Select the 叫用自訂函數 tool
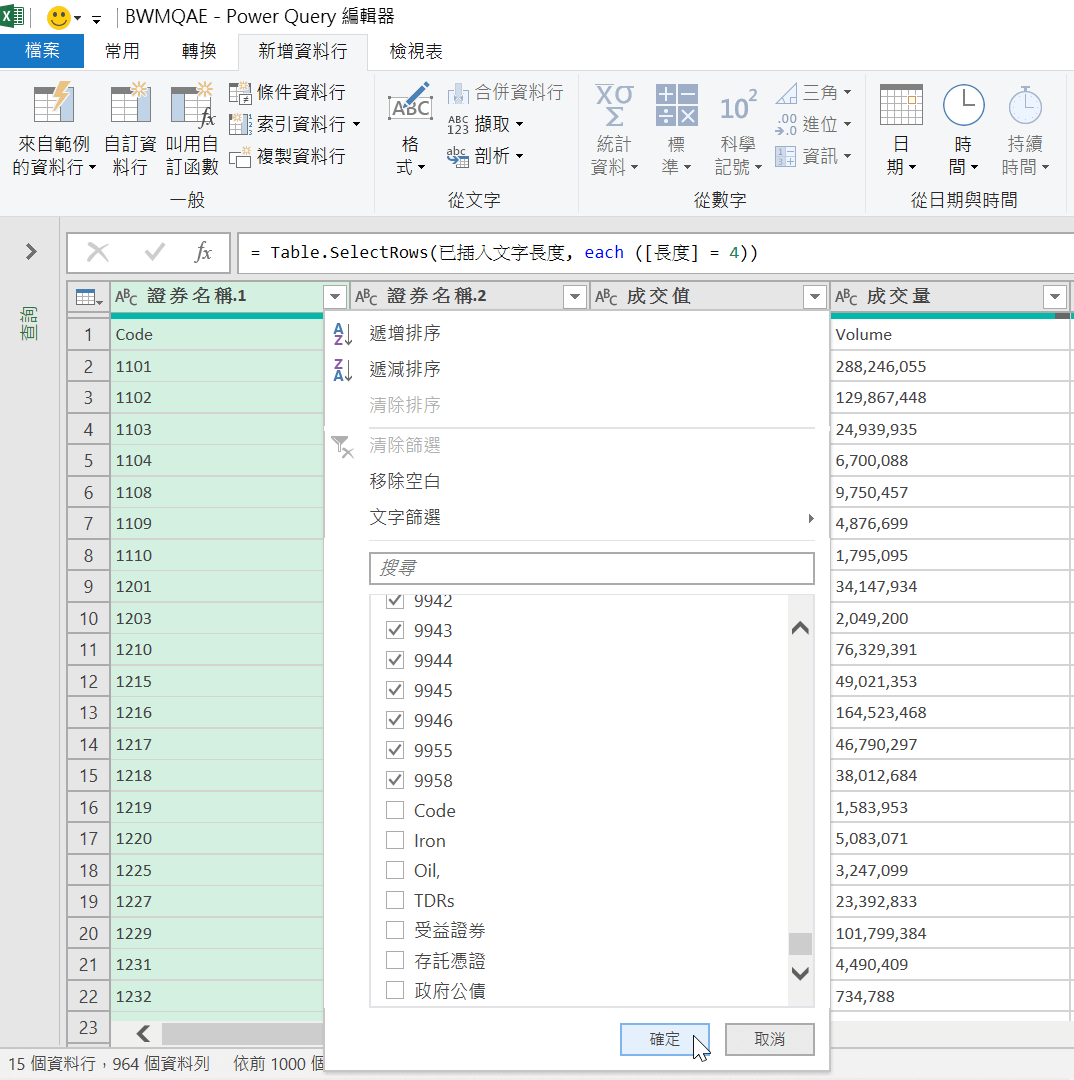Screen dimensions: 1074x1080 tap(192, 129)
